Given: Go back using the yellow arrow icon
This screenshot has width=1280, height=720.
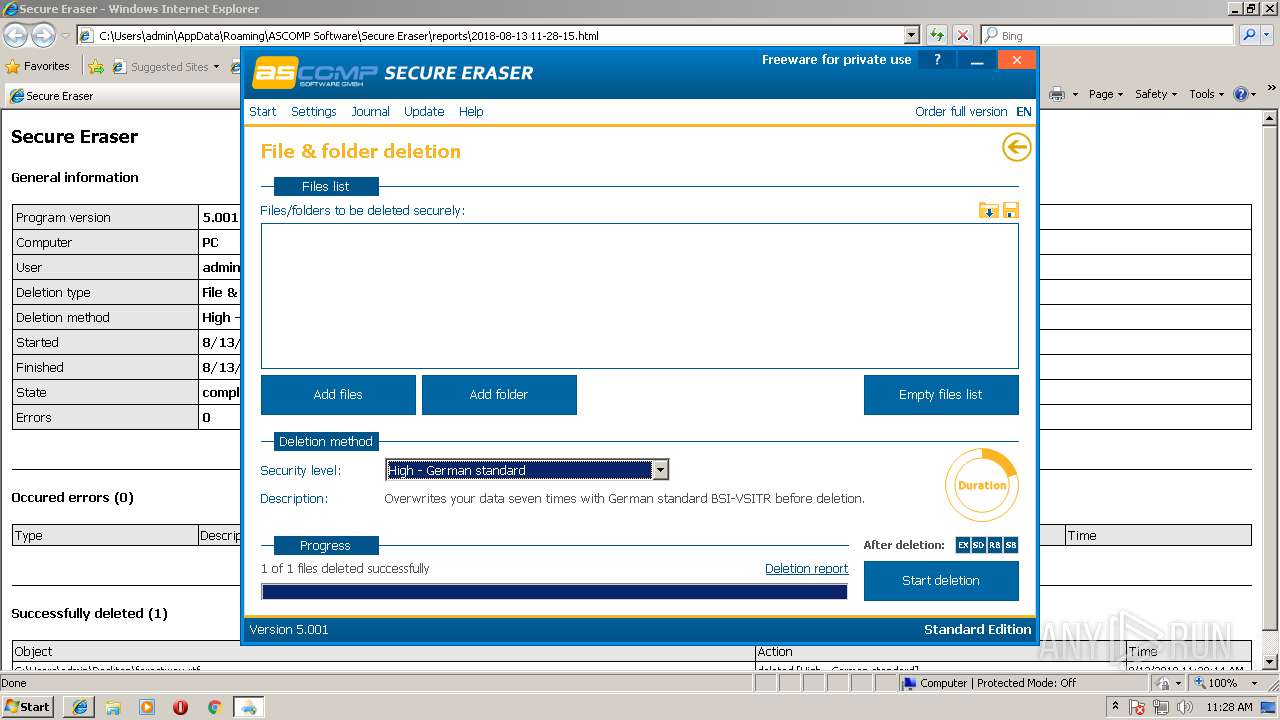Looking at the screenshot, I should tap(1016, 148).
